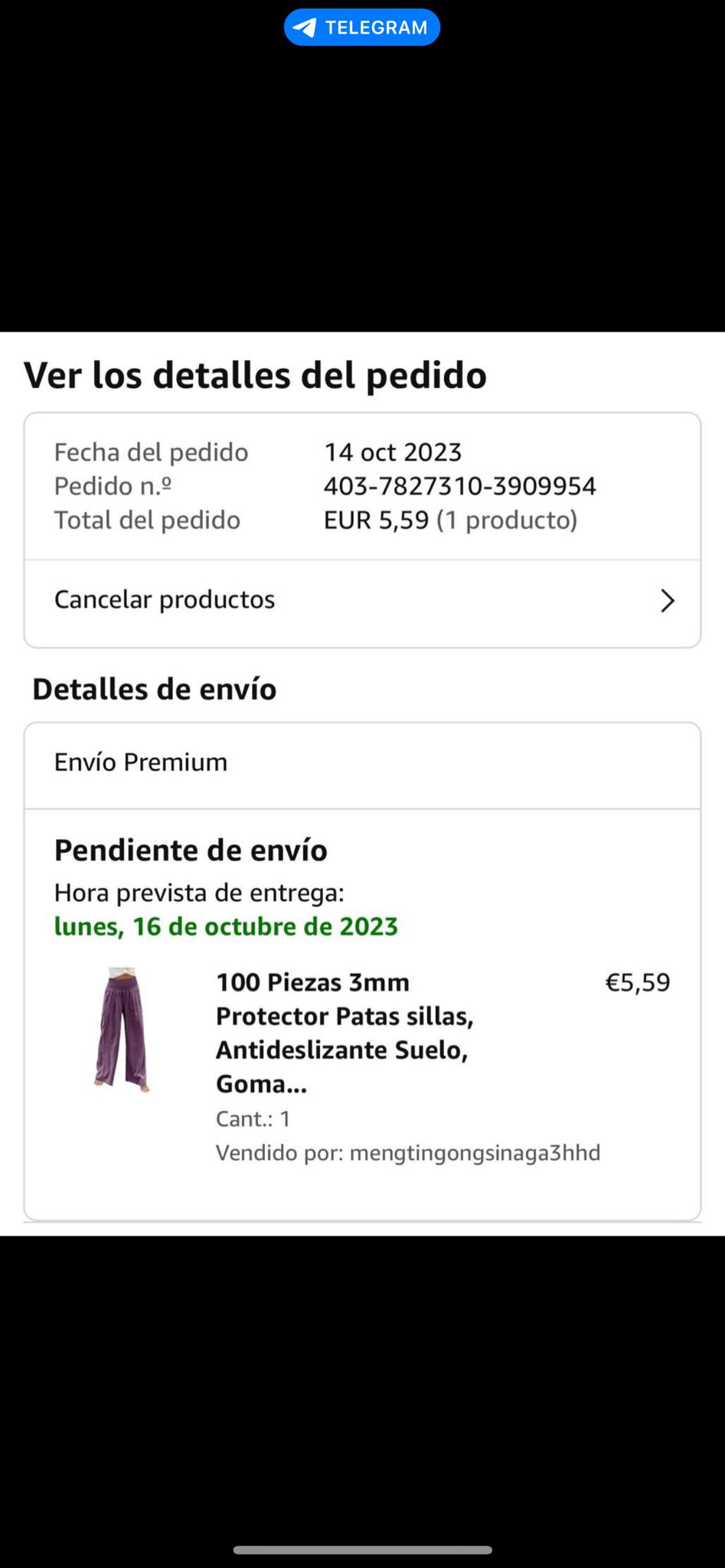
Task: Tap the Telegram return pill
Action: click(x=362, y=28)
